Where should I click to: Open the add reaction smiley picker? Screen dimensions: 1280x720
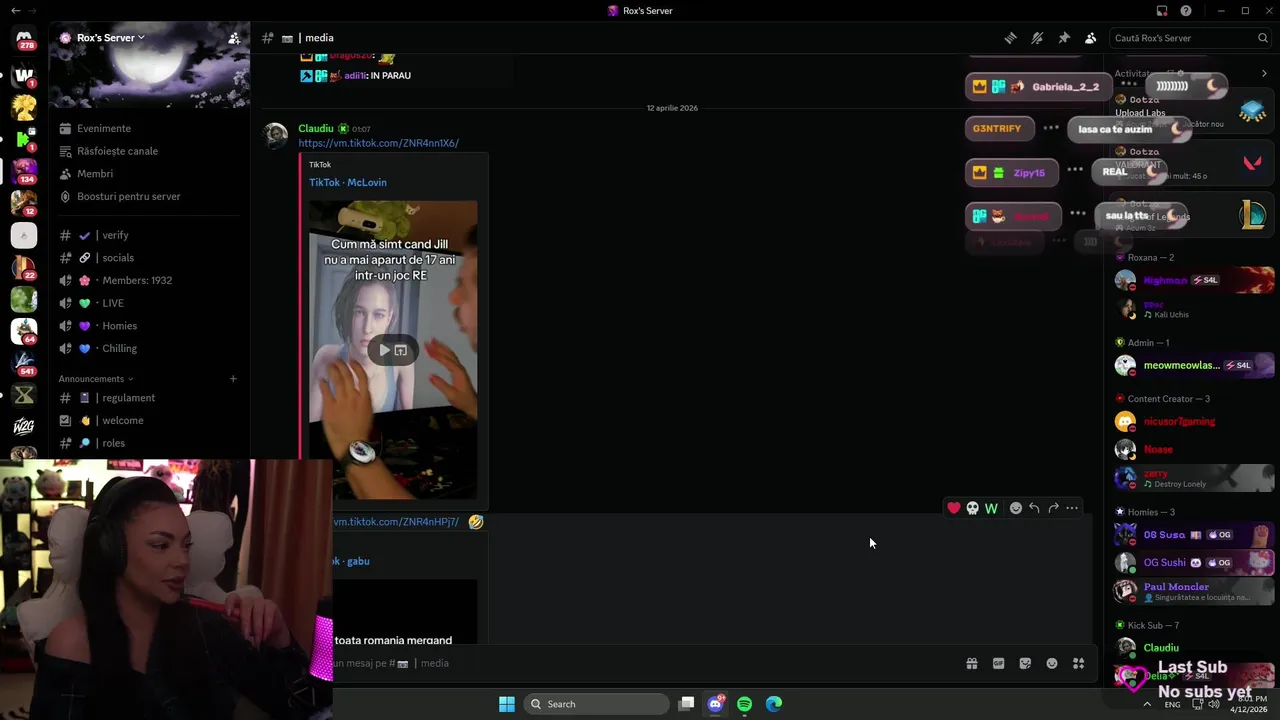pyautogui.click(x=1016, y=508)
